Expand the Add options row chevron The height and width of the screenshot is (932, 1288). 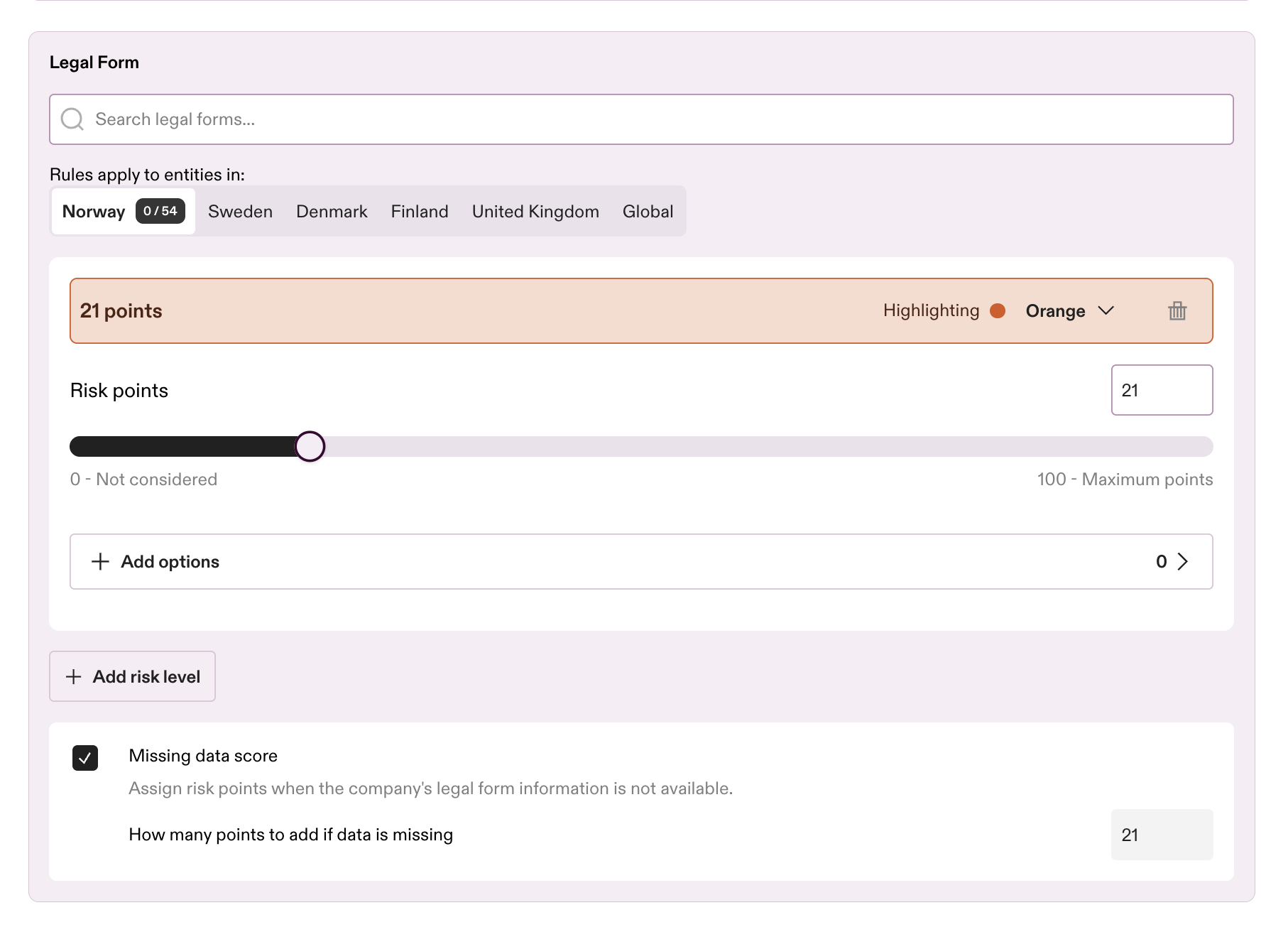[x=1183, y=562]
